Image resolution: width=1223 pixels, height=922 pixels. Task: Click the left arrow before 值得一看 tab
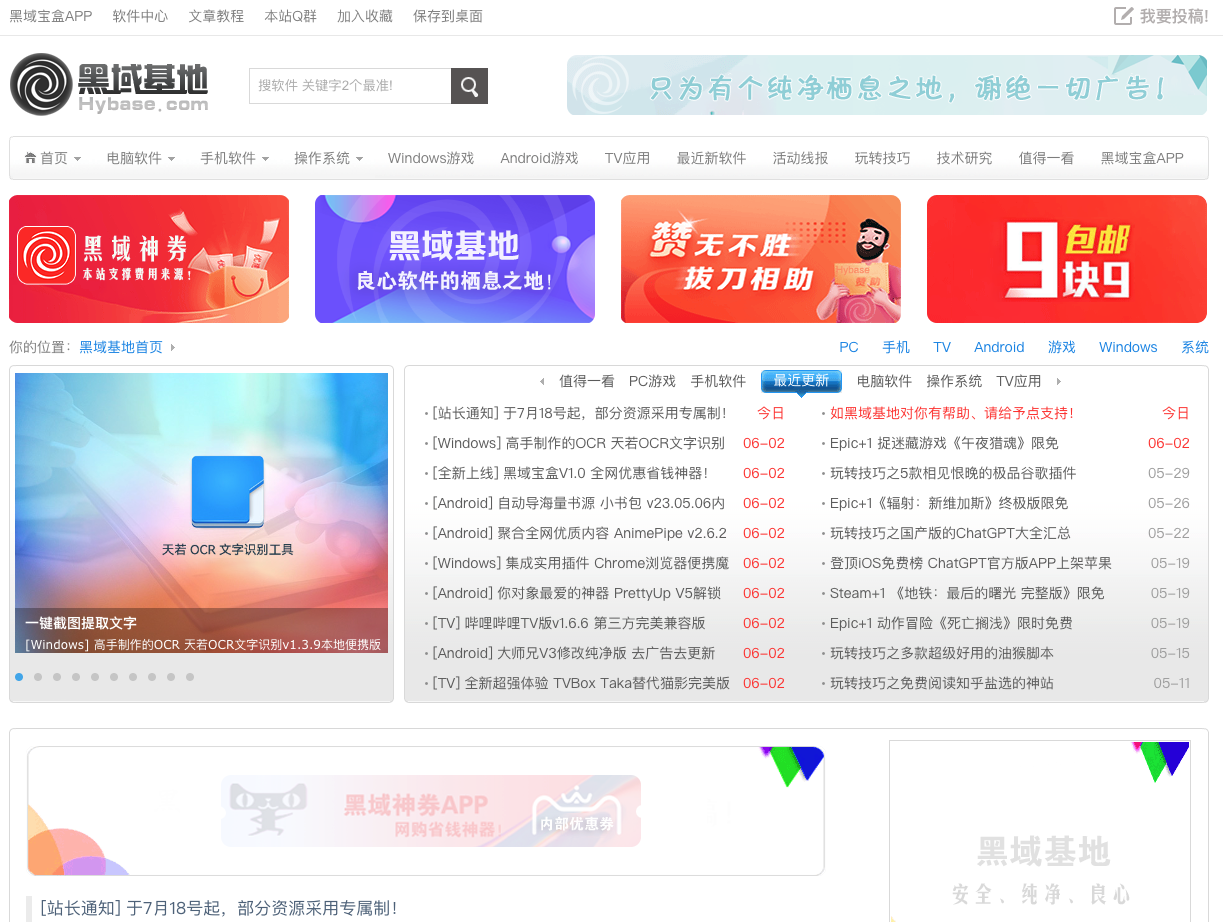pos(542,381)
